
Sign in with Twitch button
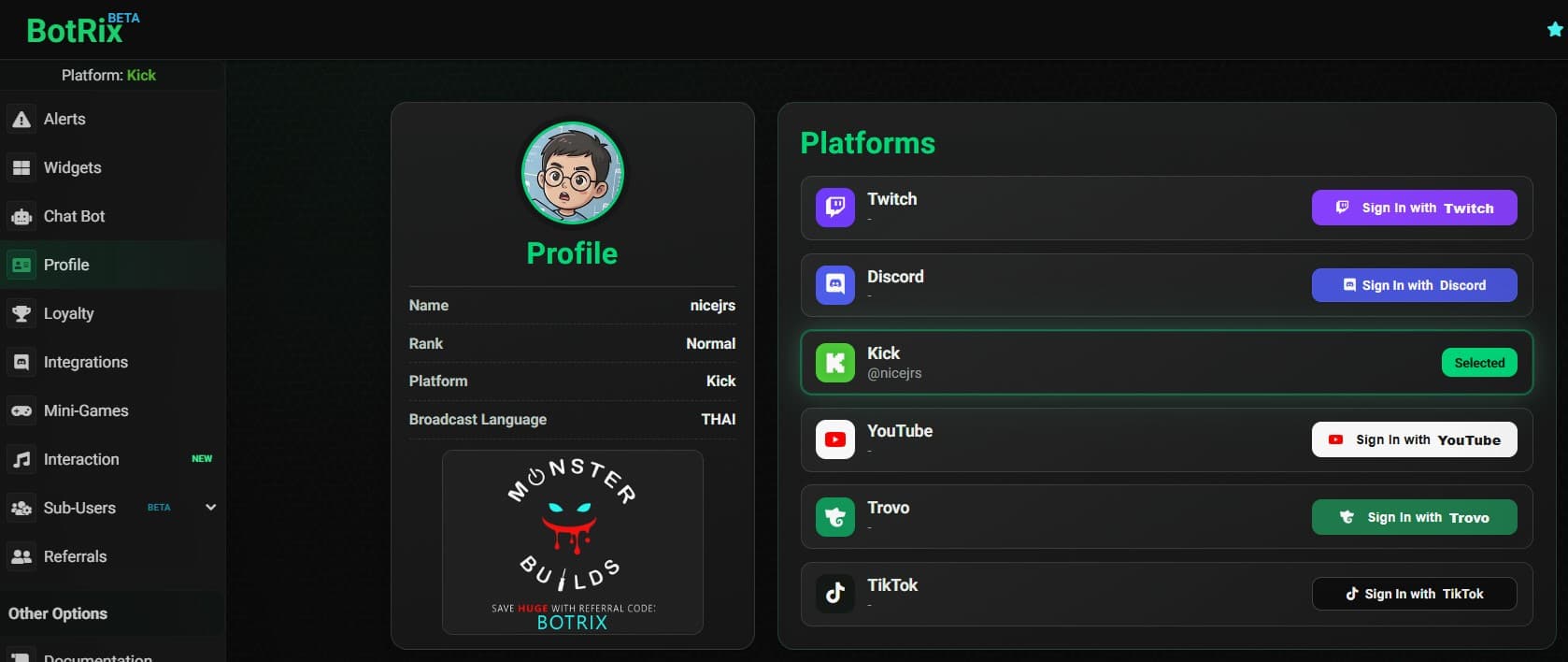[x=1414, y=208]
